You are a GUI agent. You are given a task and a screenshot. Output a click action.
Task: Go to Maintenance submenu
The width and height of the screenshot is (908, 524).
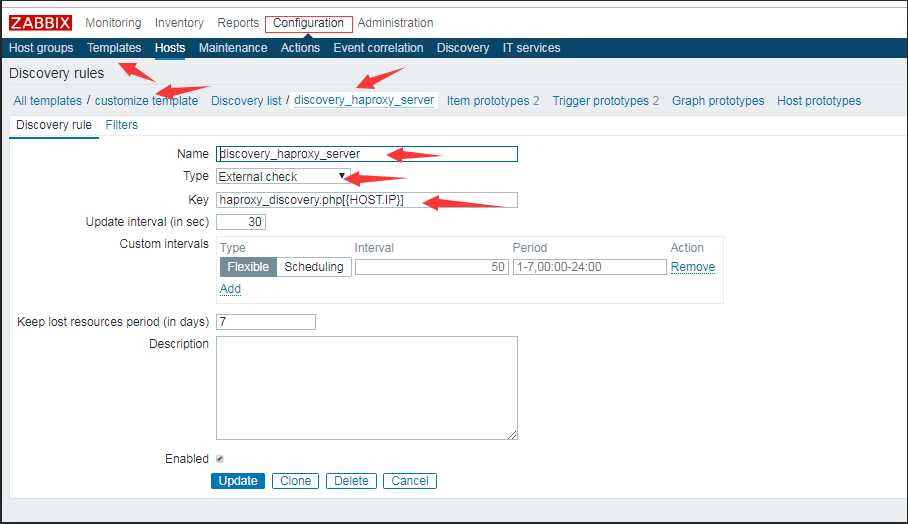[x=233, y=47]
